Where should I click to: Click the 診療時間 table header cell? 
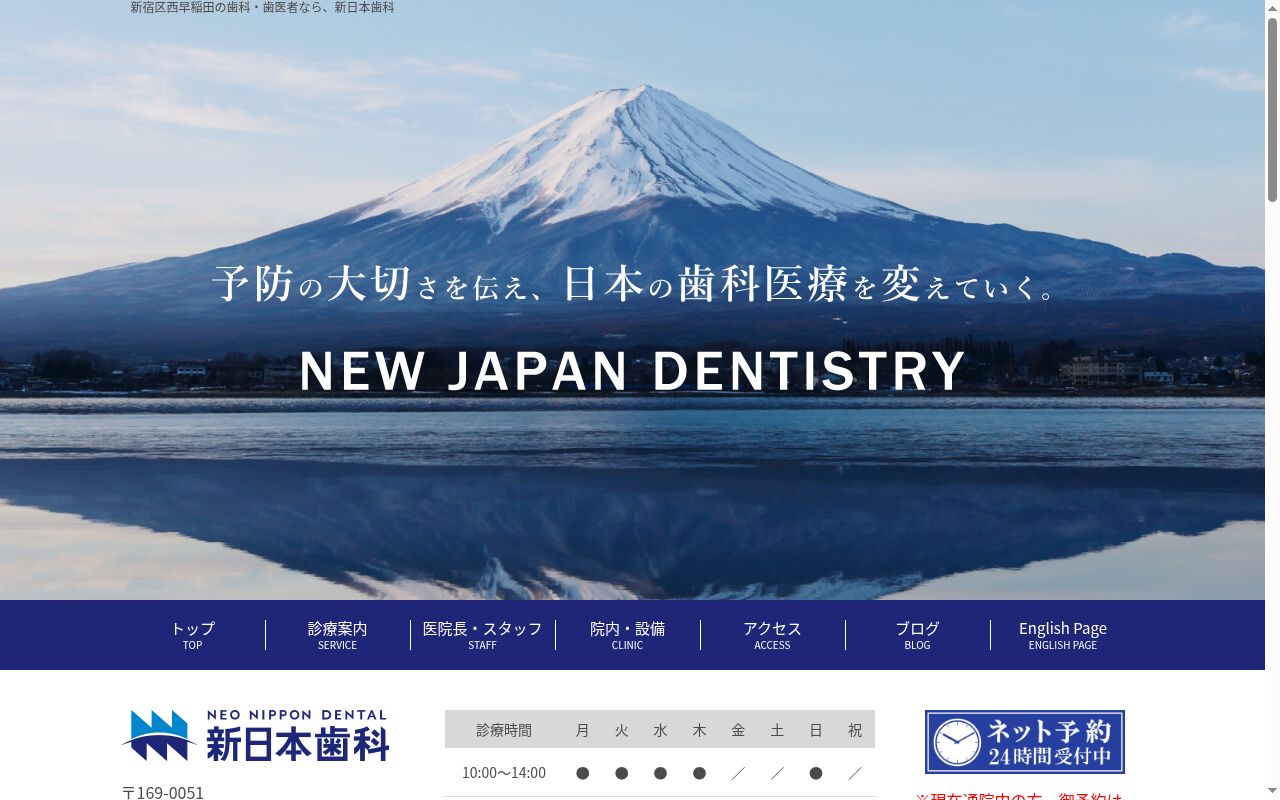504,730
